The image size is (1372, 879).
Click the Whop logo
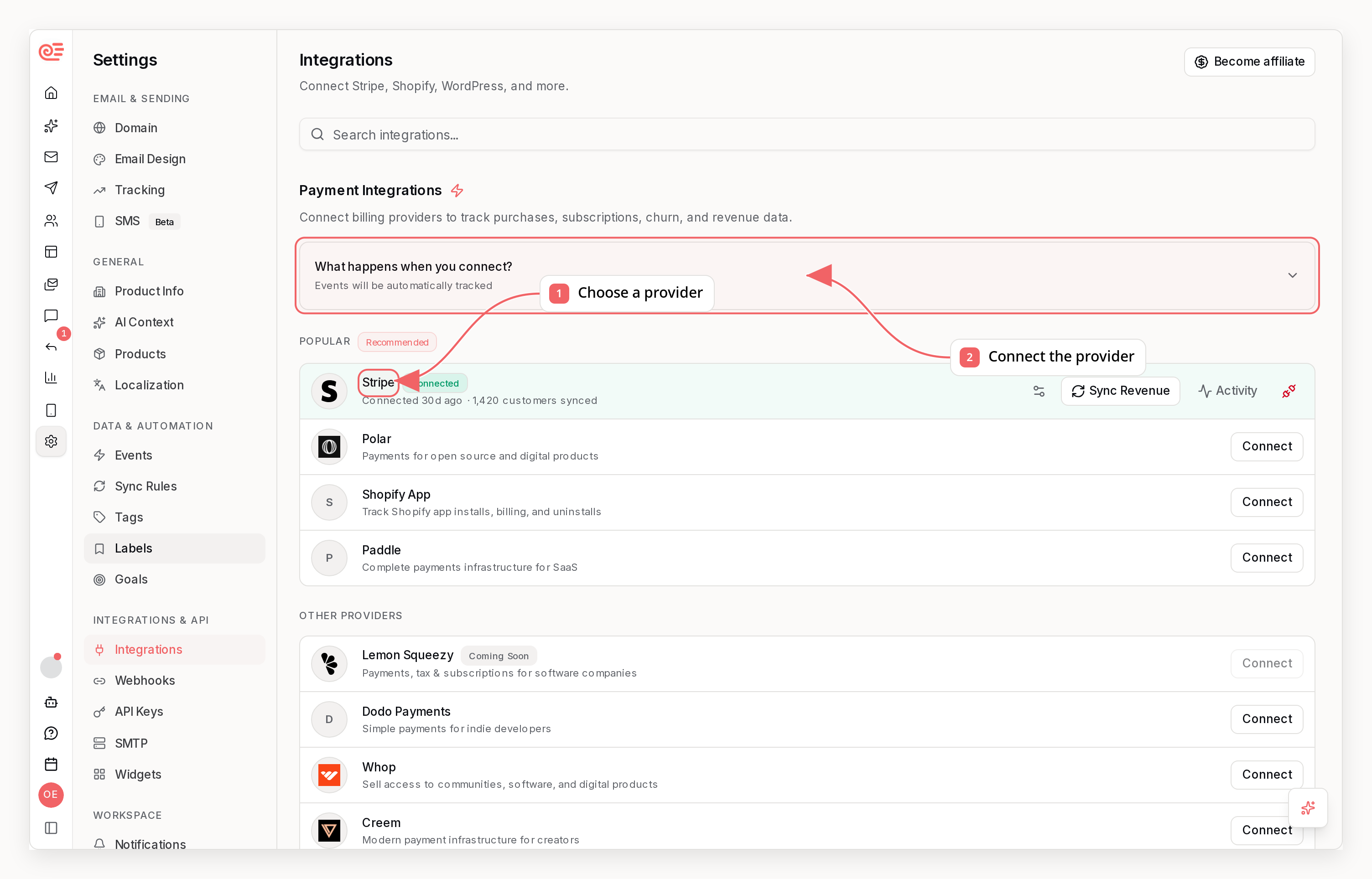329,775
